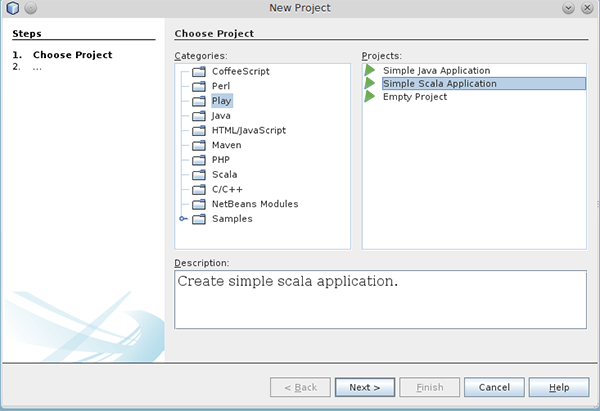The width and height of the screenshot is (600, 411).
Task: Choose Simple Scala Application project
Action: pos(484,83)
